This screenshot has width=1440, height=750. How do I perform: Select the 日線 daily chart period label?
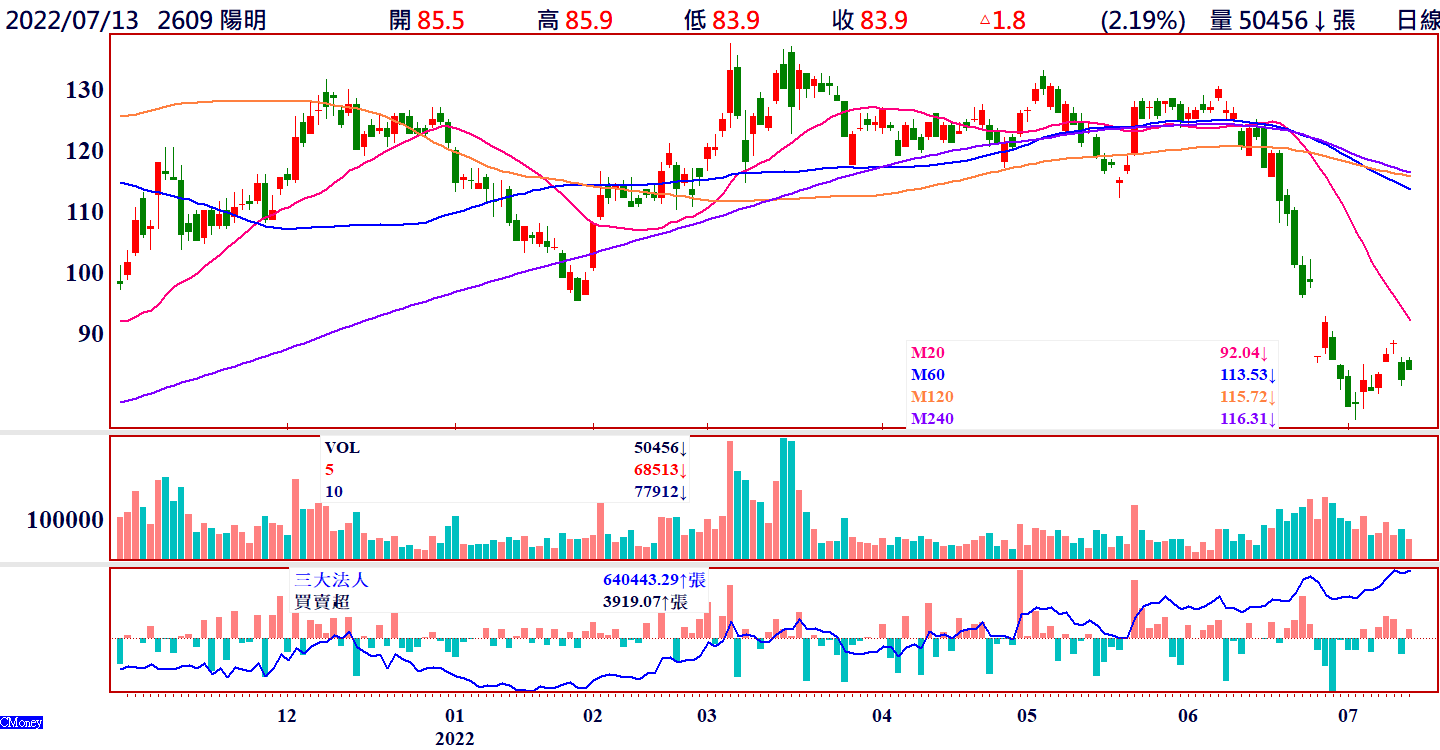(x=1417, y=20)
